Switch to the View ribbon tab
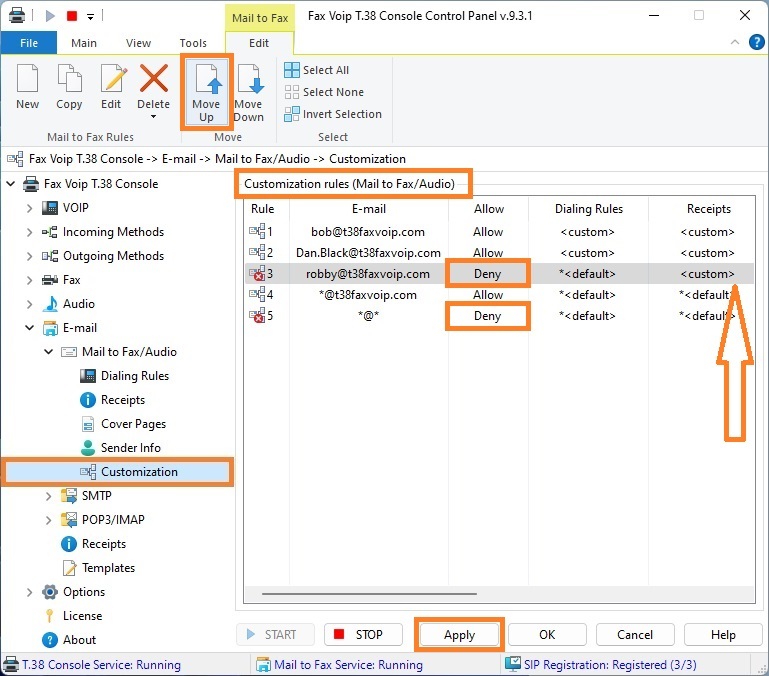769x676 pixels. 138,43
